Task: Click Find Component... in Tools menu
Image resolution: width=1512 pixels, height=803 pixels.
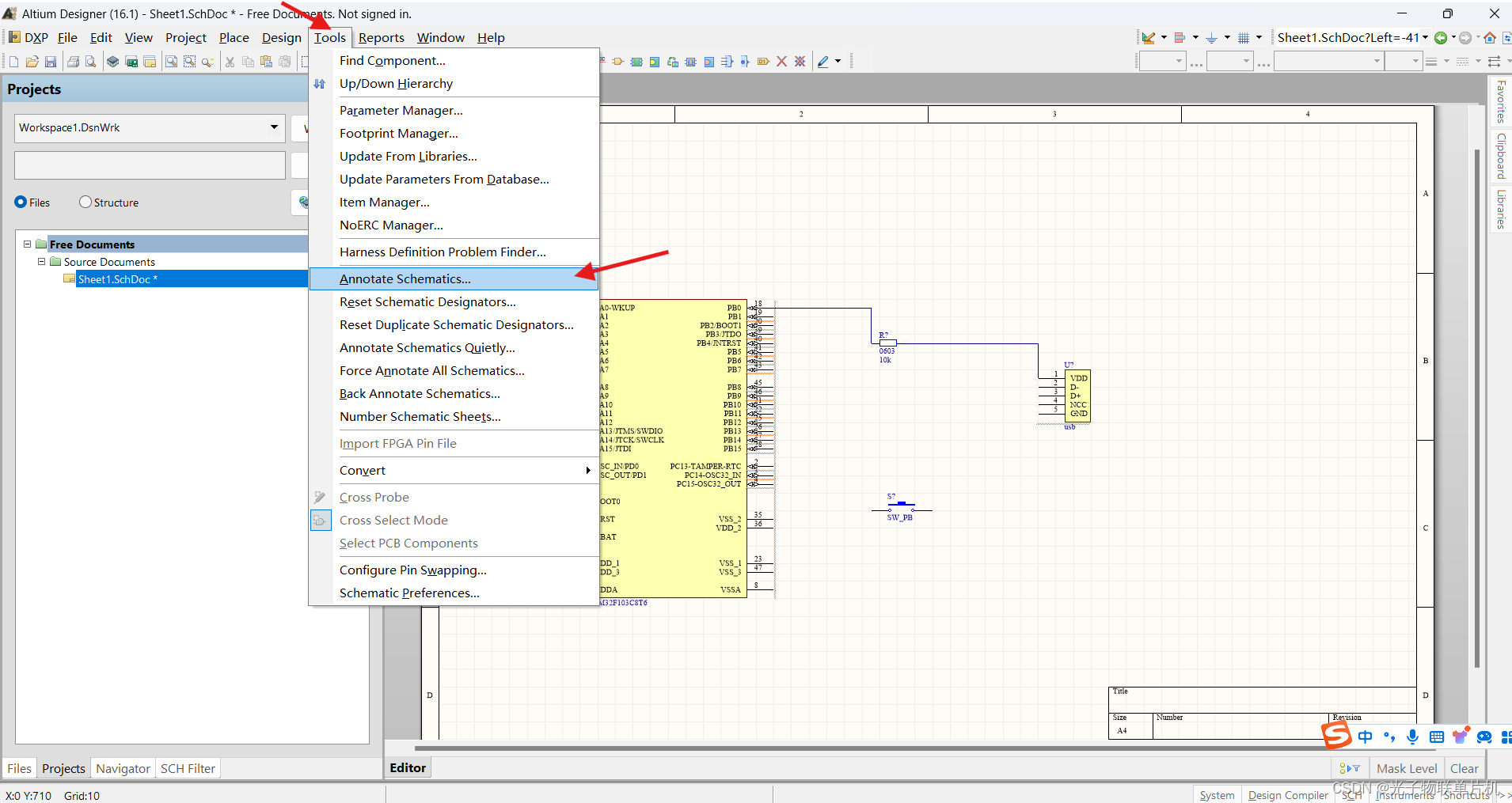Action: tap(454, 60)
